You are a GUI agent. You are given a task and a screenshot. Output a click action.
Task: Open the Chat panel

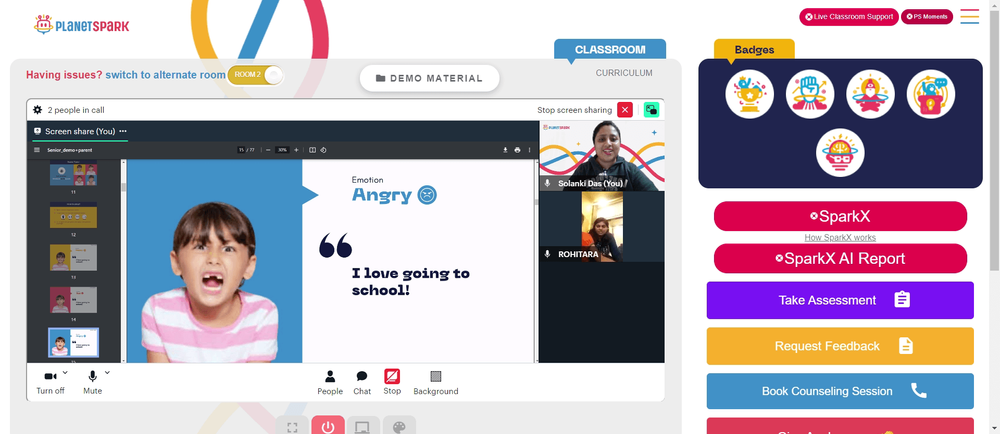coord(362,382)
